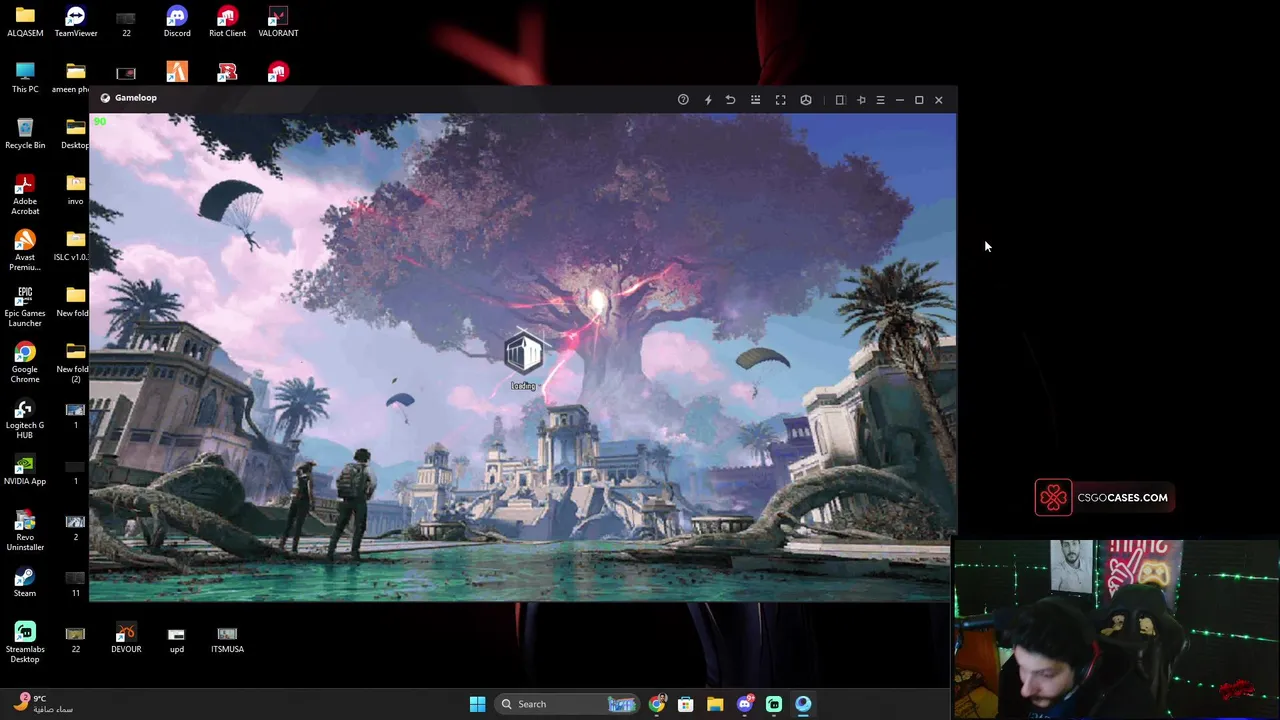
Task: Click the cube-shaped icon in Gameloop title bar
Action: tap(806, 99)
